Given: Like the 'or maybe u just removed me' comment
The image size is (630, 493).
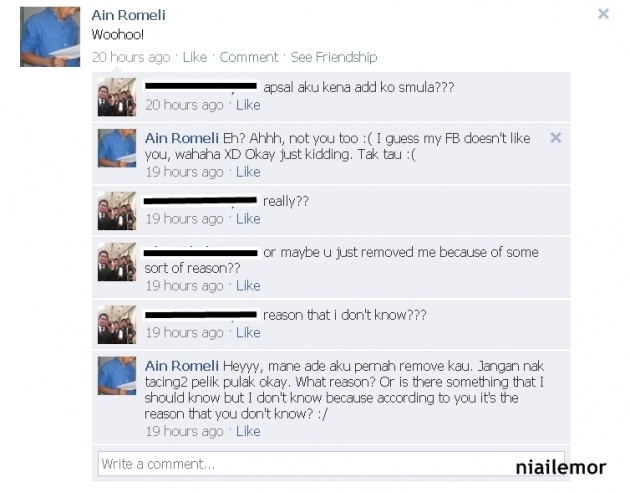Looking at the screenshot, I should (248, 286).
